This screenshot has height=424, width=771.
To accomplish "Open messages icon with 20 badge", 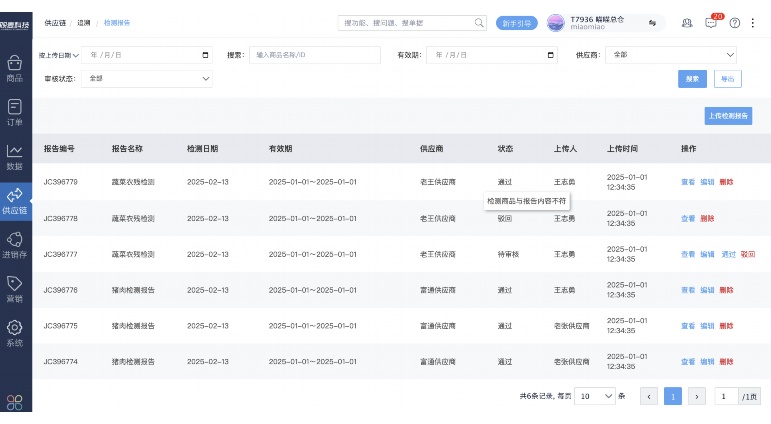I will click(712, 23).
